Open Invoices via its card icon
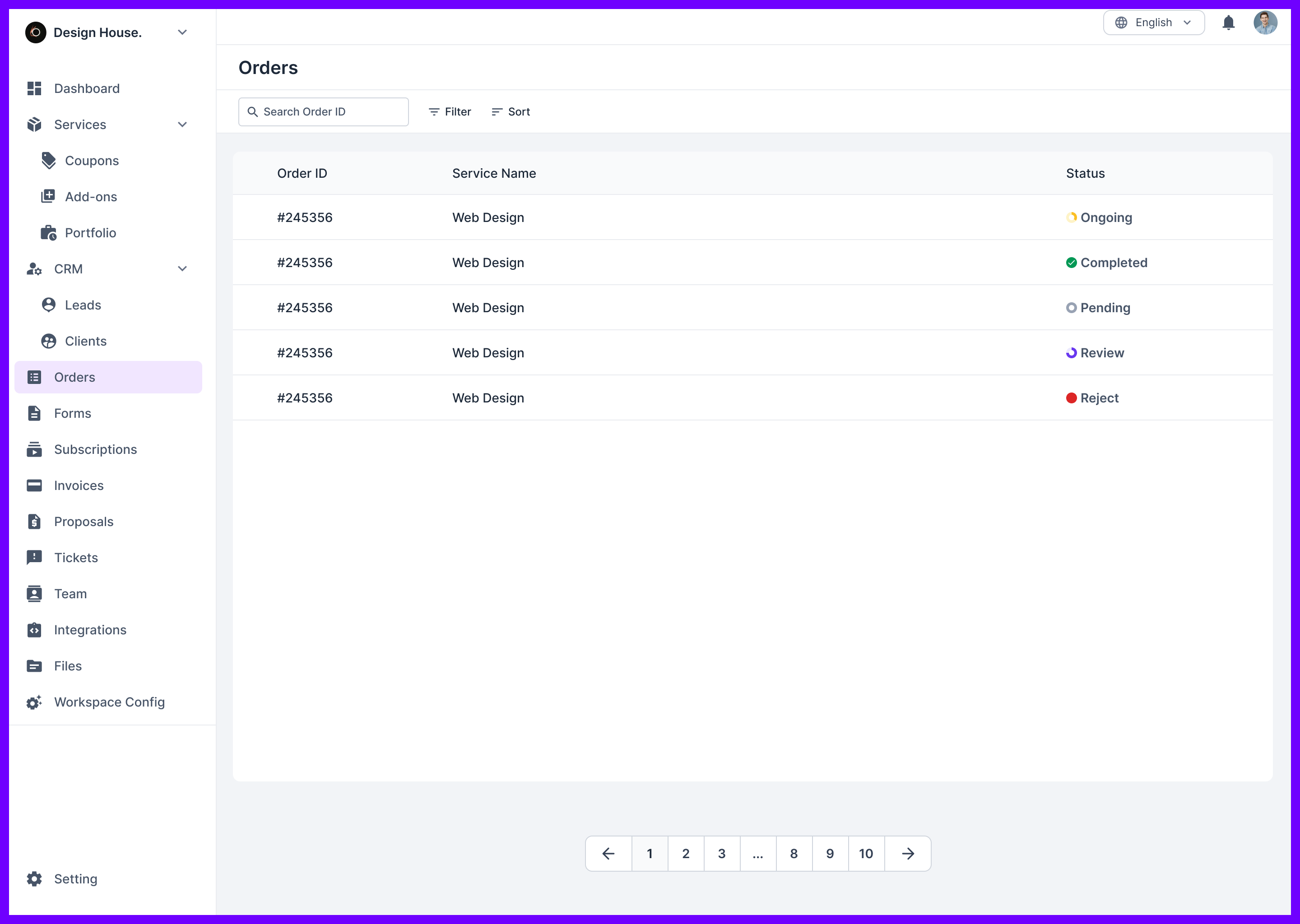 [x=33, y=485]
